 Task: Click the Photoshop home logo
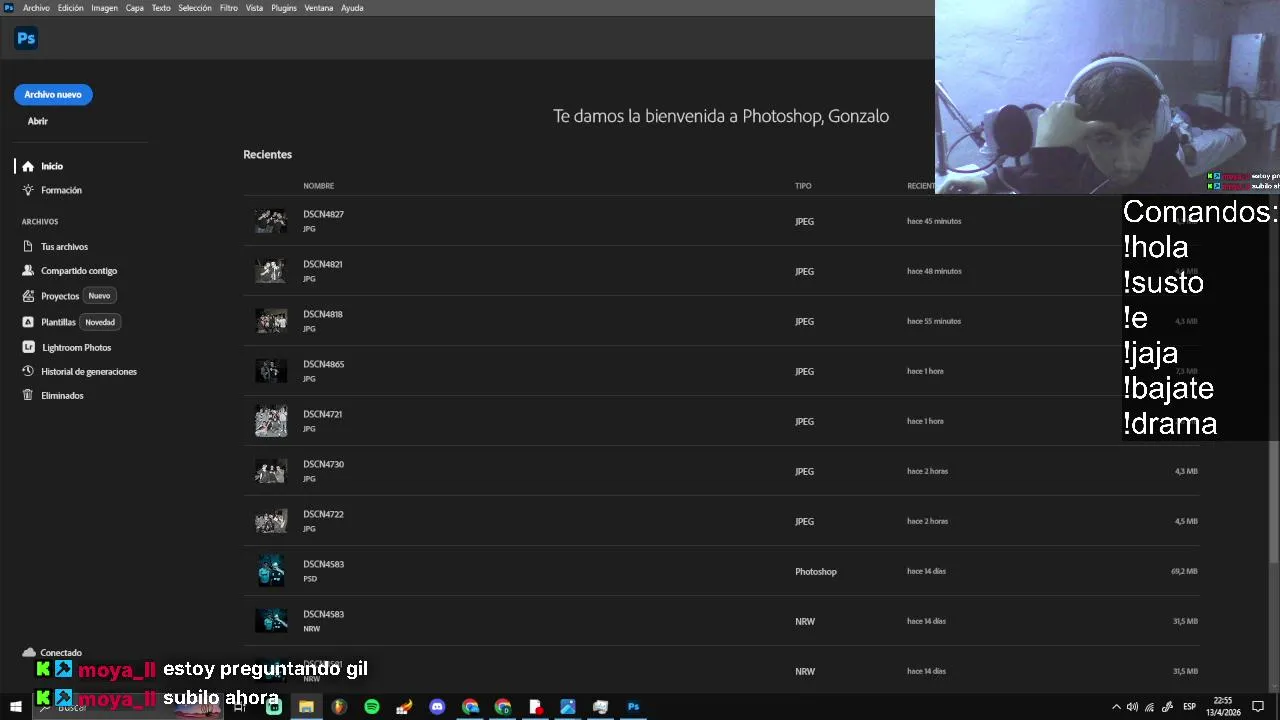[26, 39]
